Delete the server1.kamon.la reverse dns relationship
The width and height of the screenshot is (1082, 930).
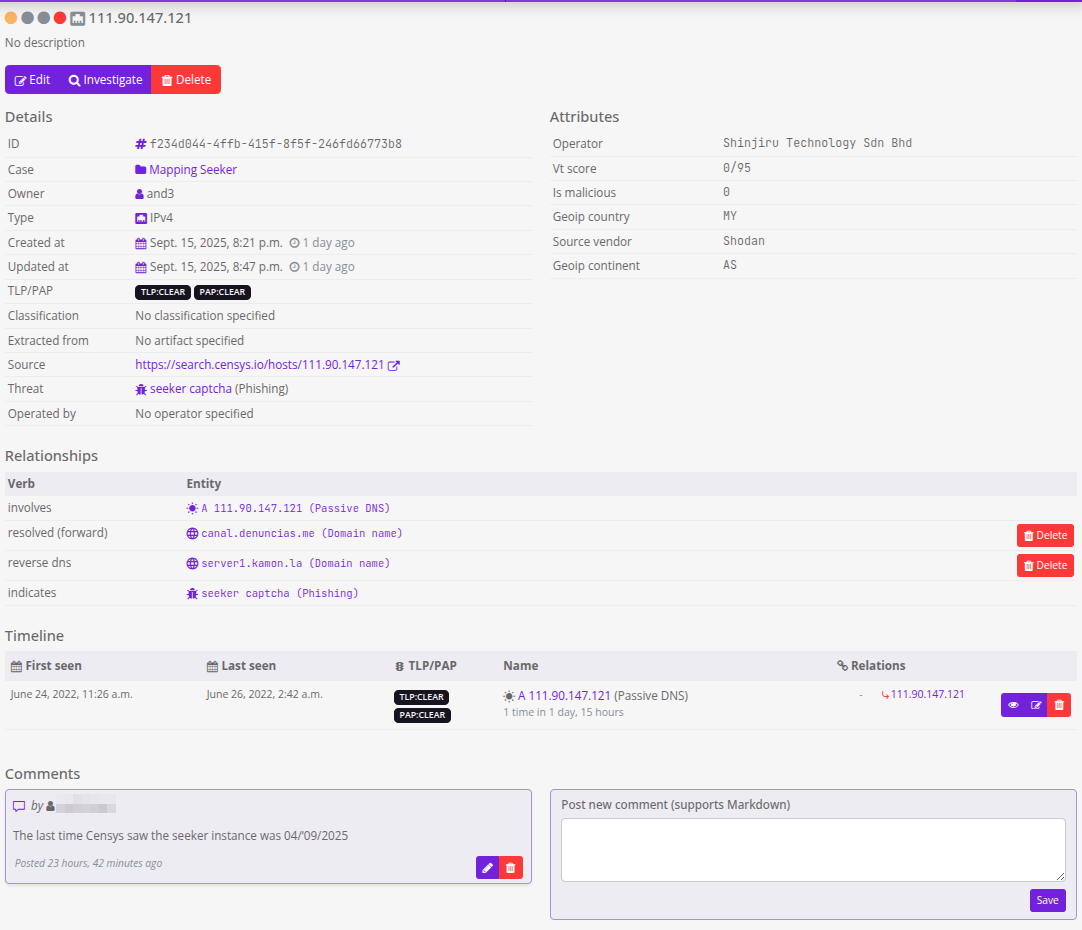point(1045,566)
